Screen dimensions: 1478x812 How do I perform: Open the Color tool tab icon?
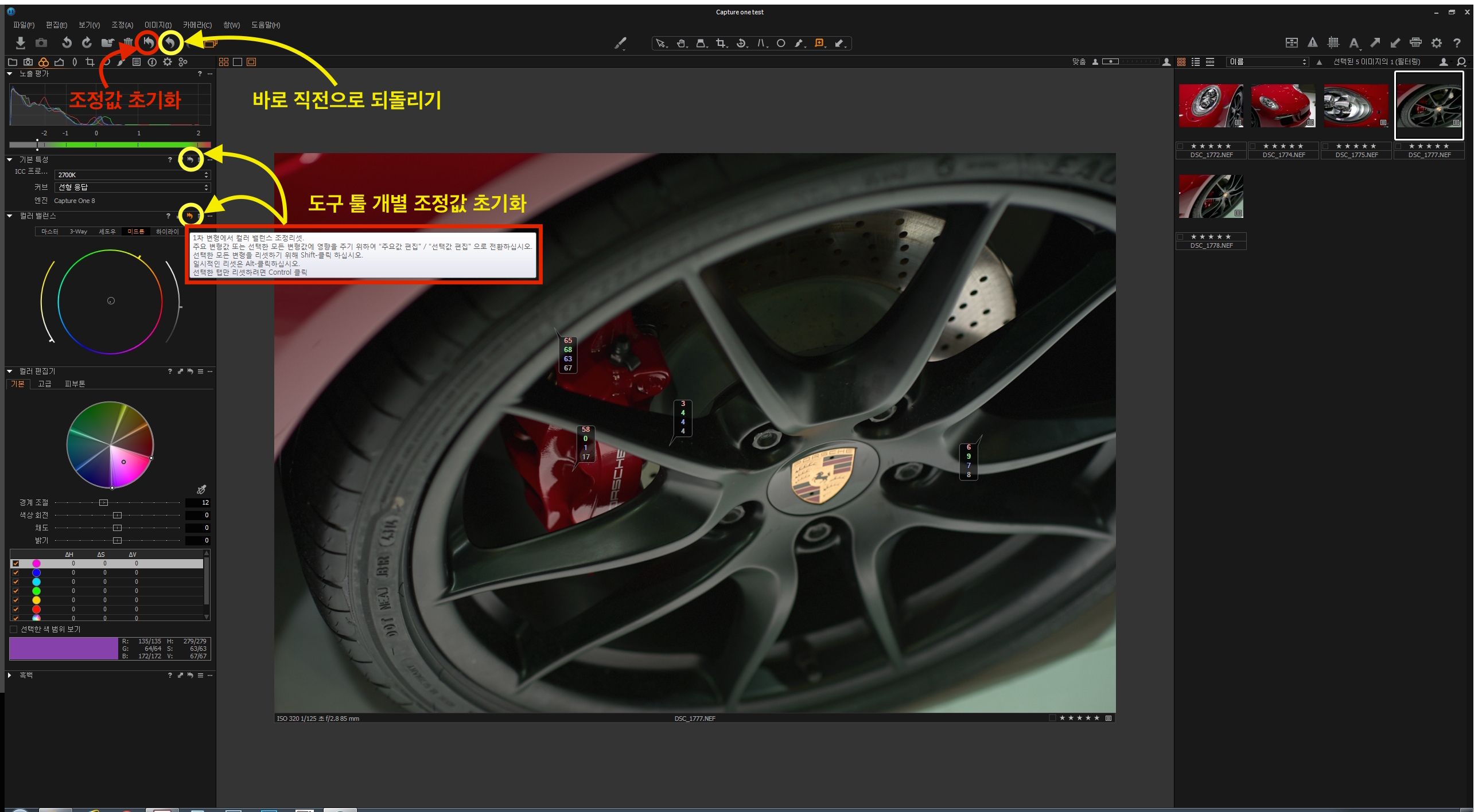coord(44,62)
